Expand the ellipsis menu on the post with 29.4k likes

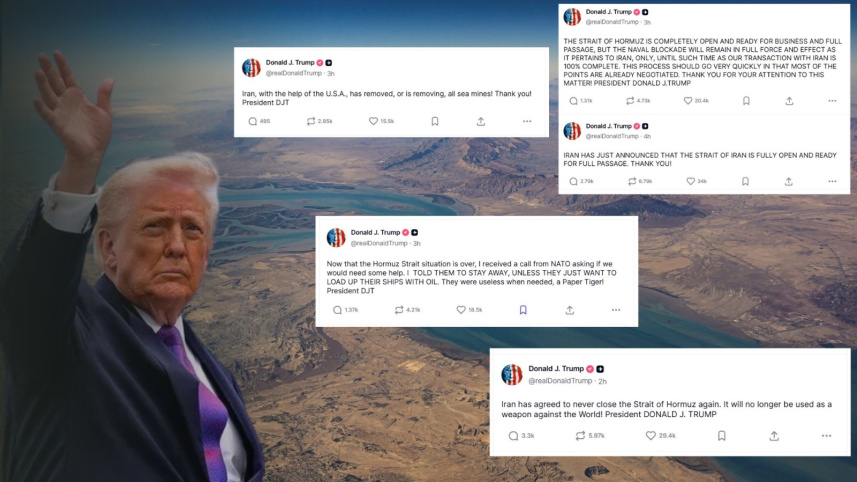[826, 436]
